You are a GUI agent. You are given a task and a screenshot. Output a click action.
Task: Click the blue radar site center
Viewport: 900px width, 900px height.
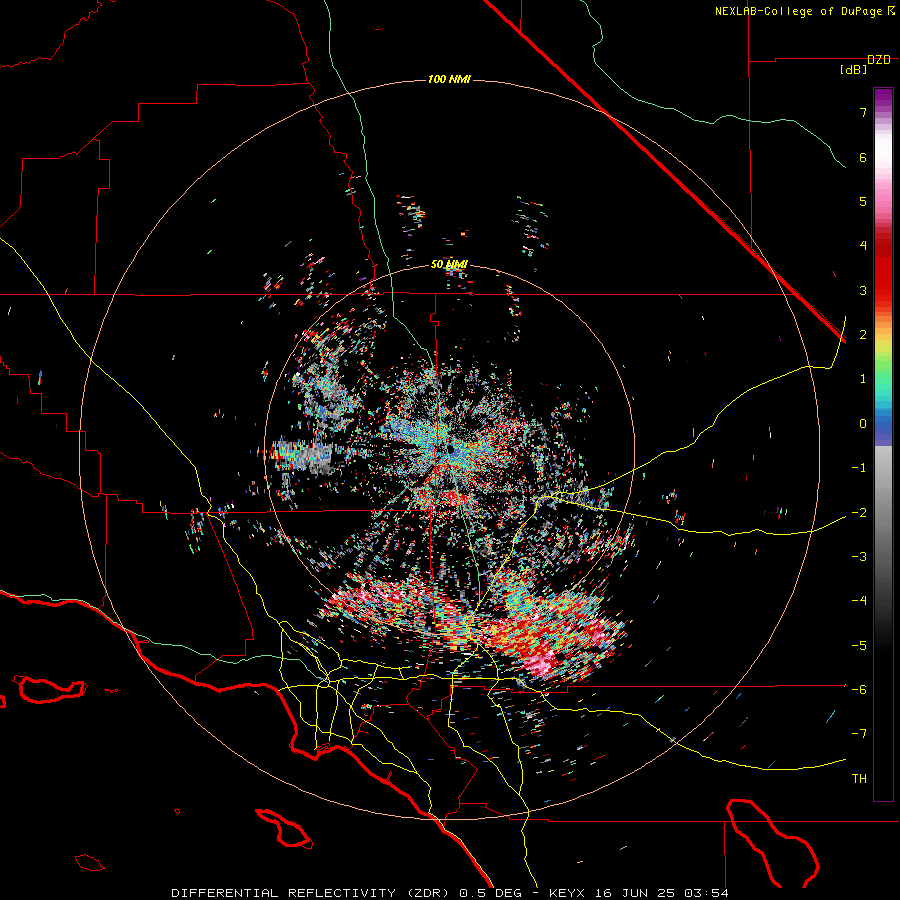453,450
